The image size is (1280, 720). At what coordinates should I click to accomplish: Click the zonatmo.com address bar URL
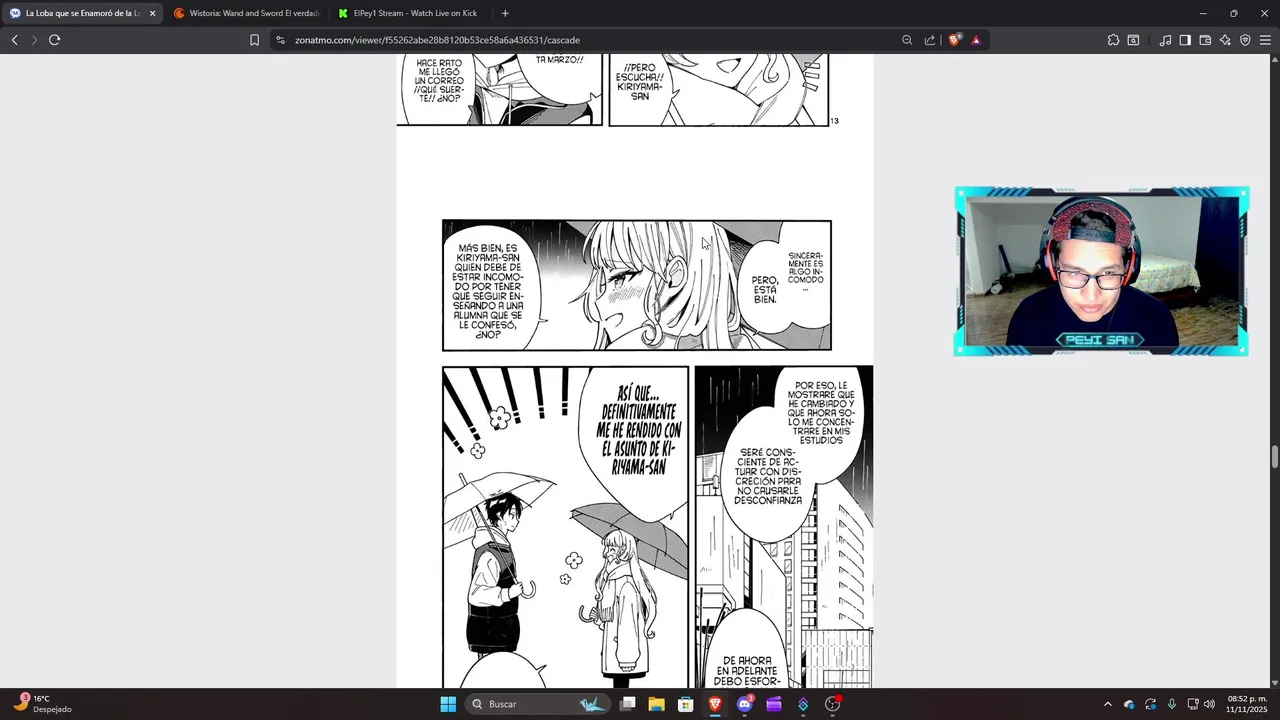pos(437,40)
